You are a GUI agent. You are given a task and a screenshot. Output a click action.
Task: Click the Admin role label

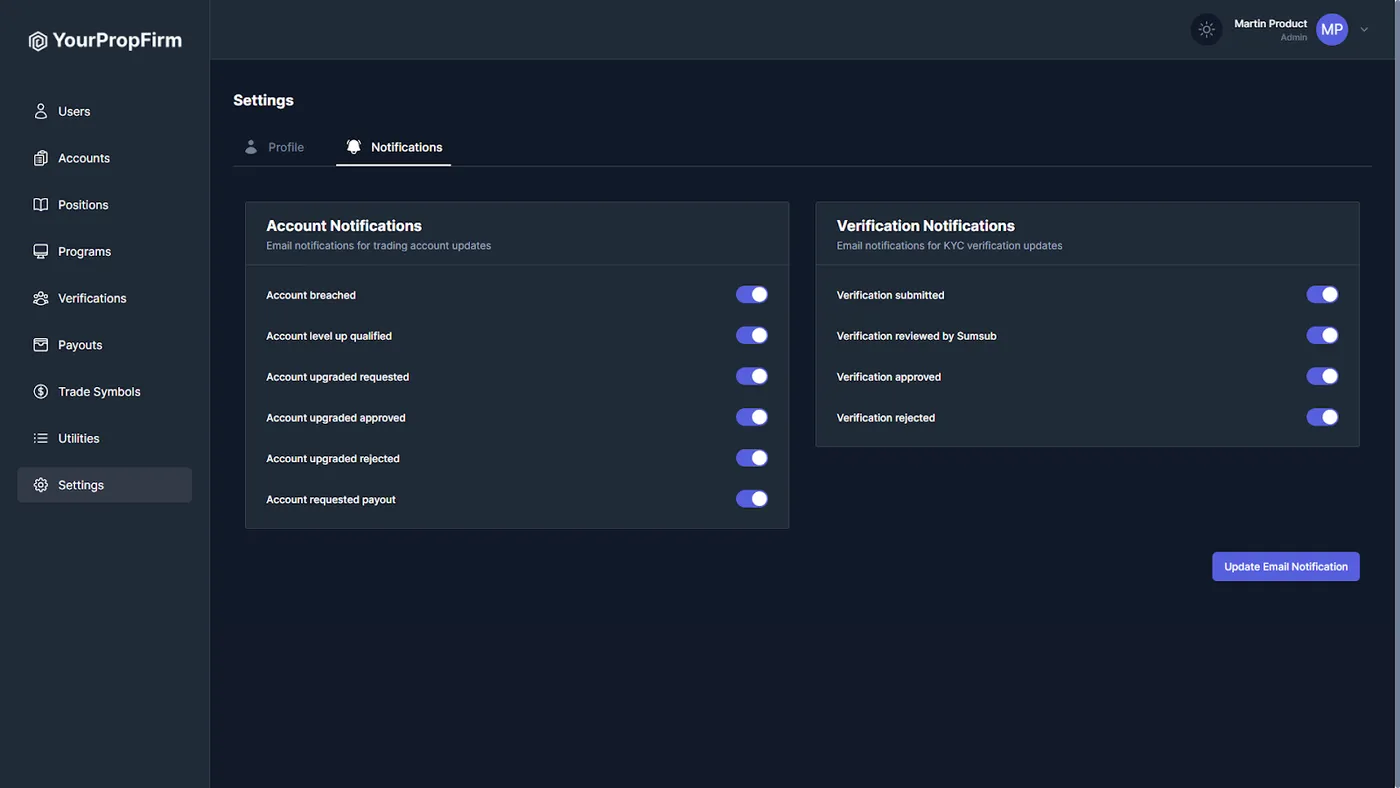pyautogui.click(x=1294, y=38)
